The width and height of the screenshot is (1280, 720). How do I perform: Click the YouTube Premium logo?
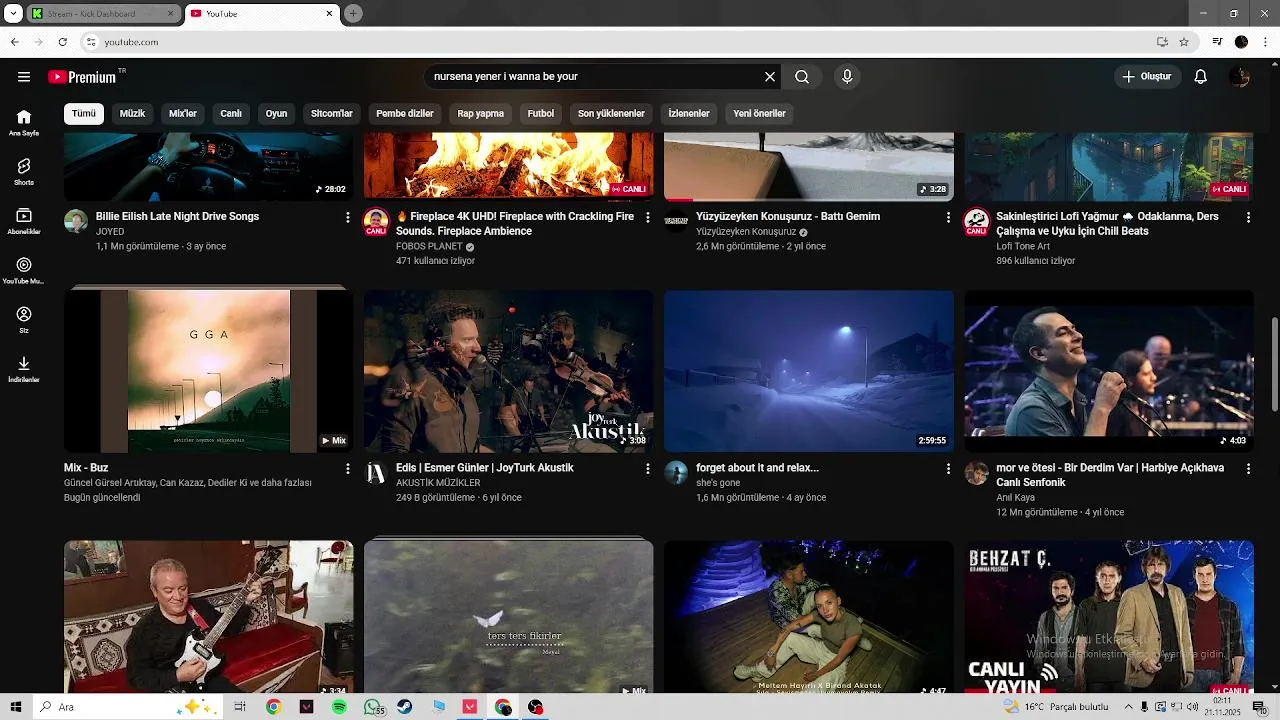87,77
